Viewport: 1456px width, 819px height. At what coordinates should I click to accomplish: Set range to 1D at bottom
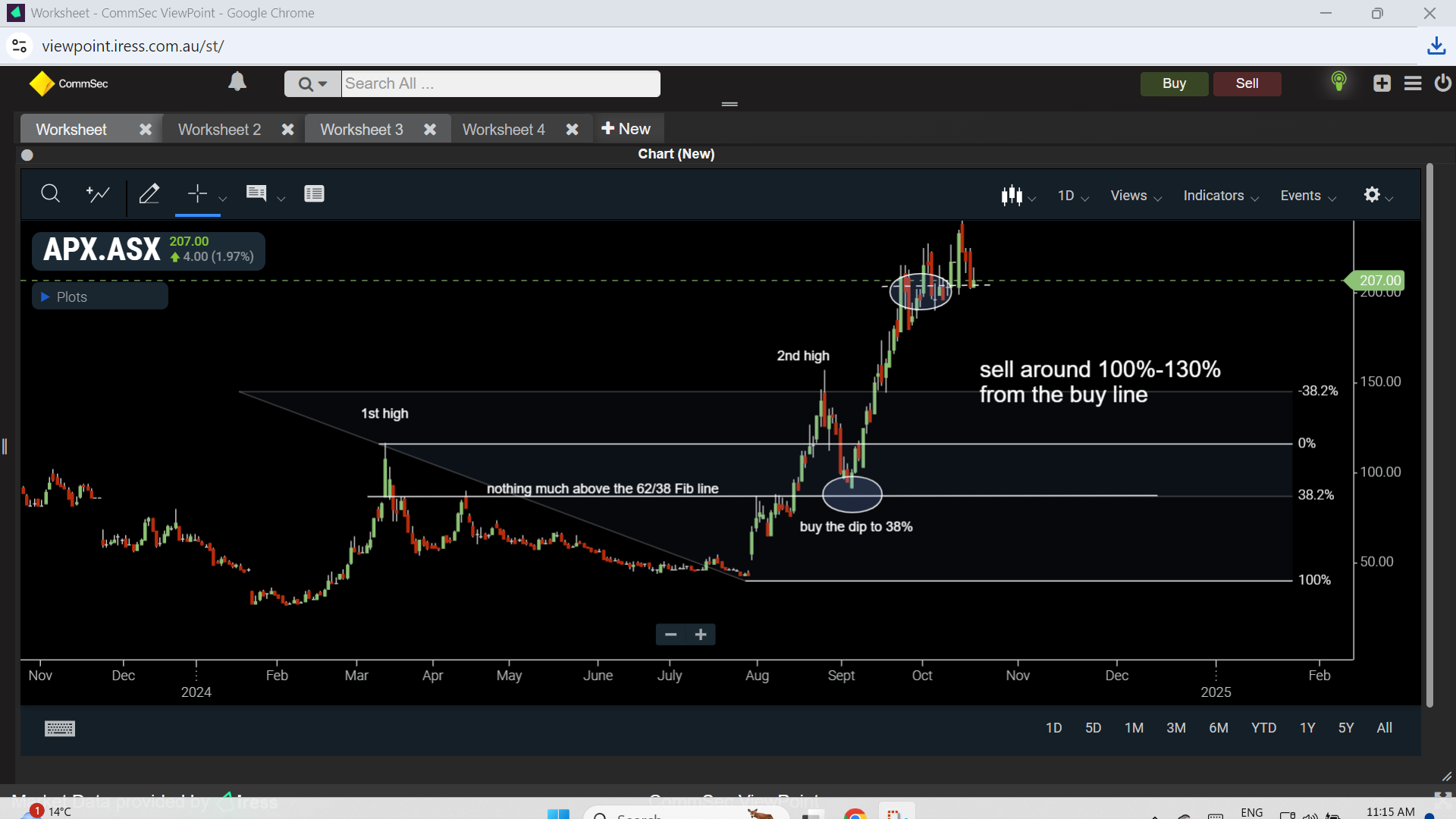(x=1053, y=728)
